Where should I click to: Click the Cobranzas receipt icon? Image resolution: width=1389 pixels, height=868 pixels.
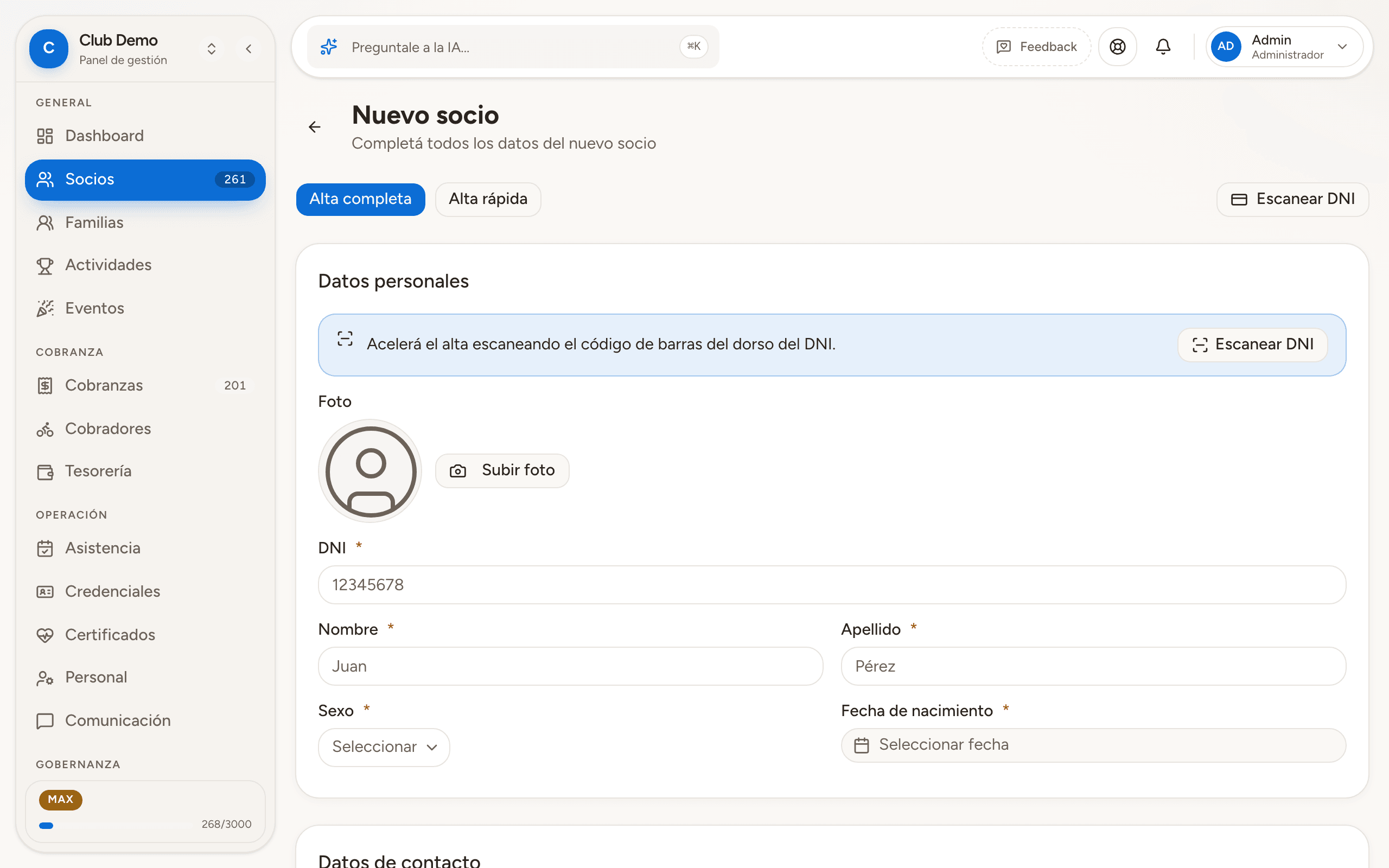coord(45,386)
